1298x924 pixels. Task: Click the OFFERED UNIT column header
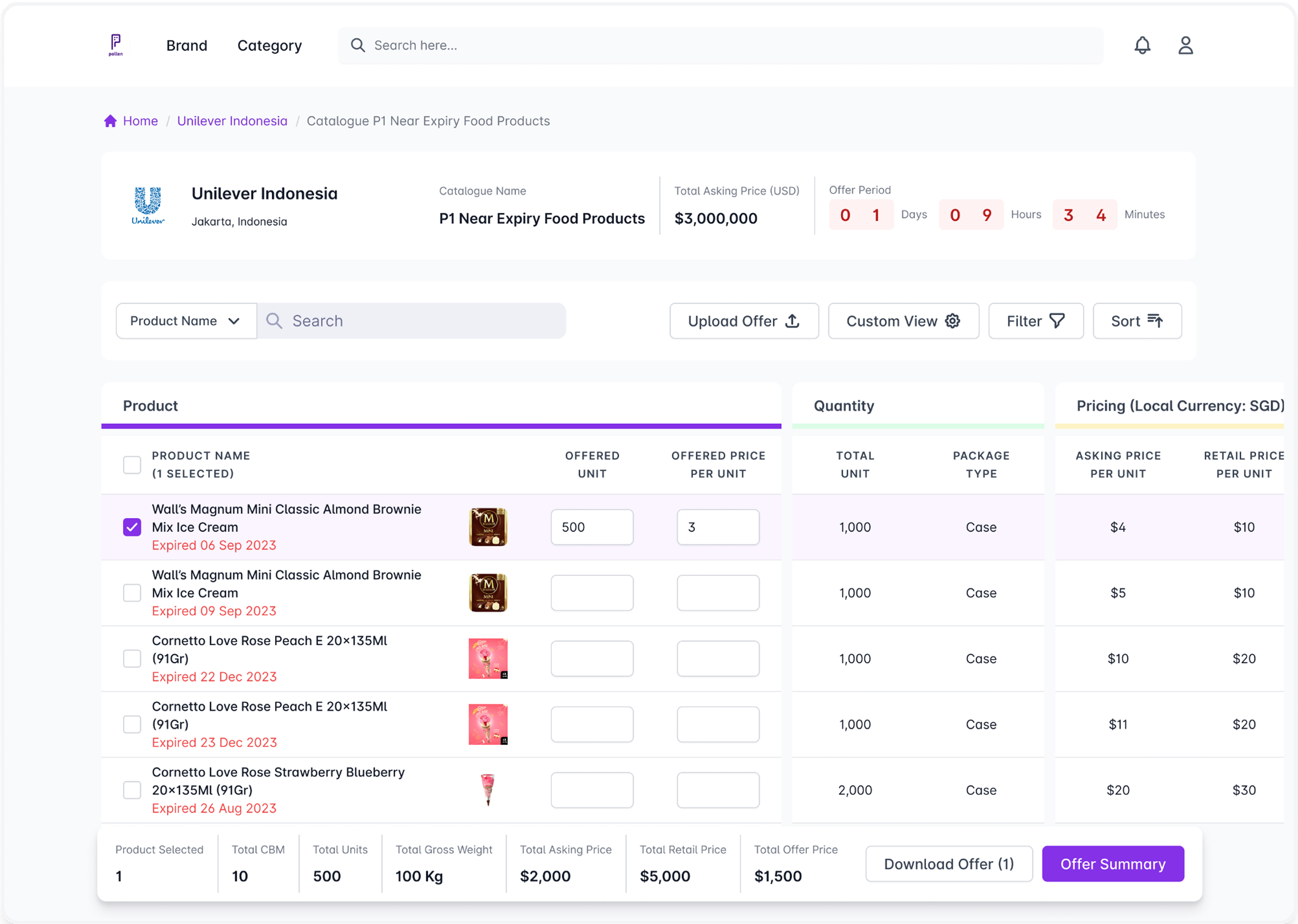[x=592, y=465]
